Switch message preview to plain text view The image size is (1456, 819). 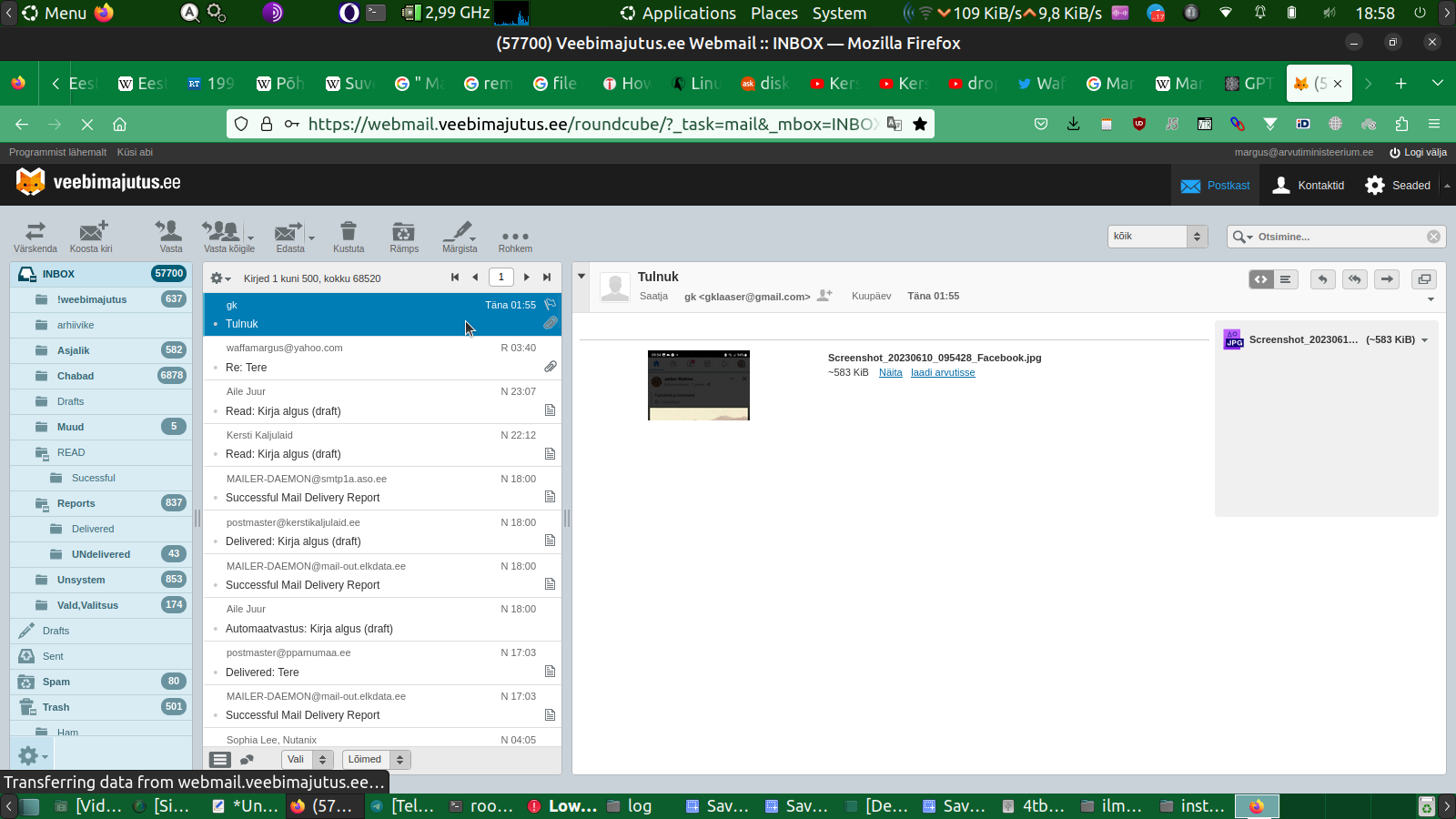[1285, 279]
